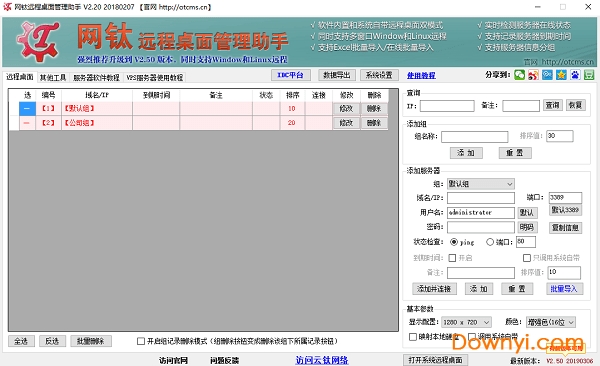Share to Douban green icon
Viewport: 600px width, 366px height.
(589, 75)
